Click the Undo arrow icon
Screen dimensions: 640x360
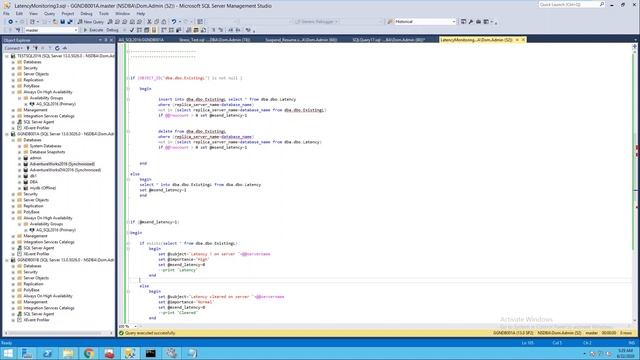[x=174, y=22]
